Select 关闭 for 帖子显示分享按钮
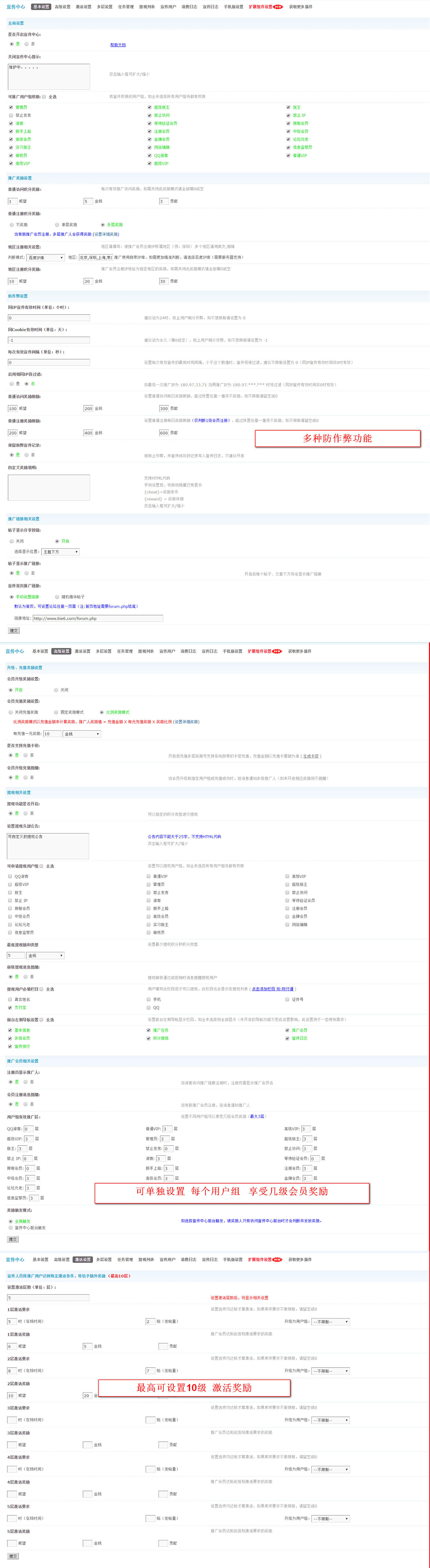The width and height of the screenshot is (430, 1568). coord(12,541)
